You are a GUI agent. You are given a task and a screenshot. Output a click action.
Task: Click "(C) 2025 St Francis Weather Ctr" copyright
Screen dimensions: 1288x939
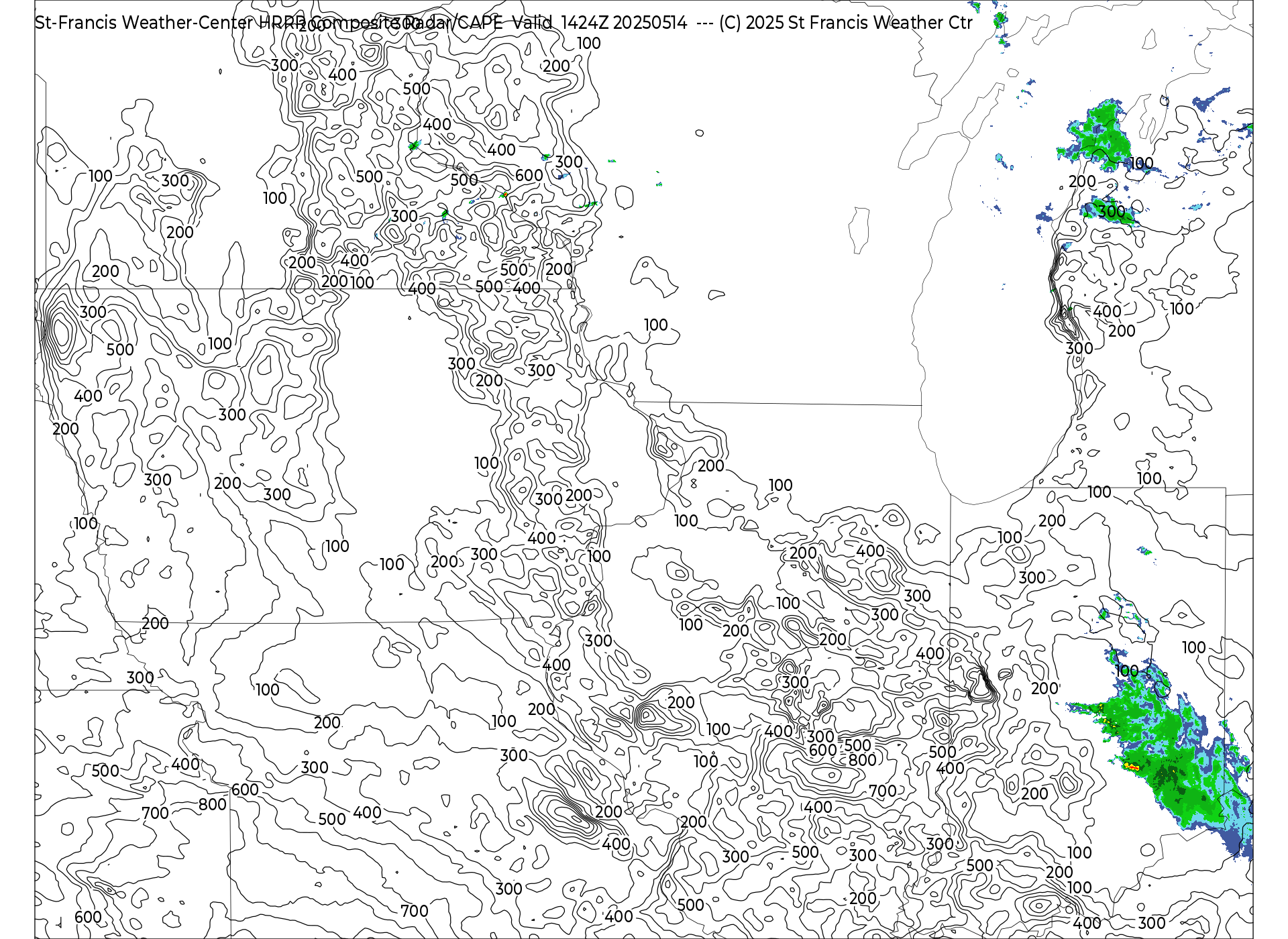[846, 23]
